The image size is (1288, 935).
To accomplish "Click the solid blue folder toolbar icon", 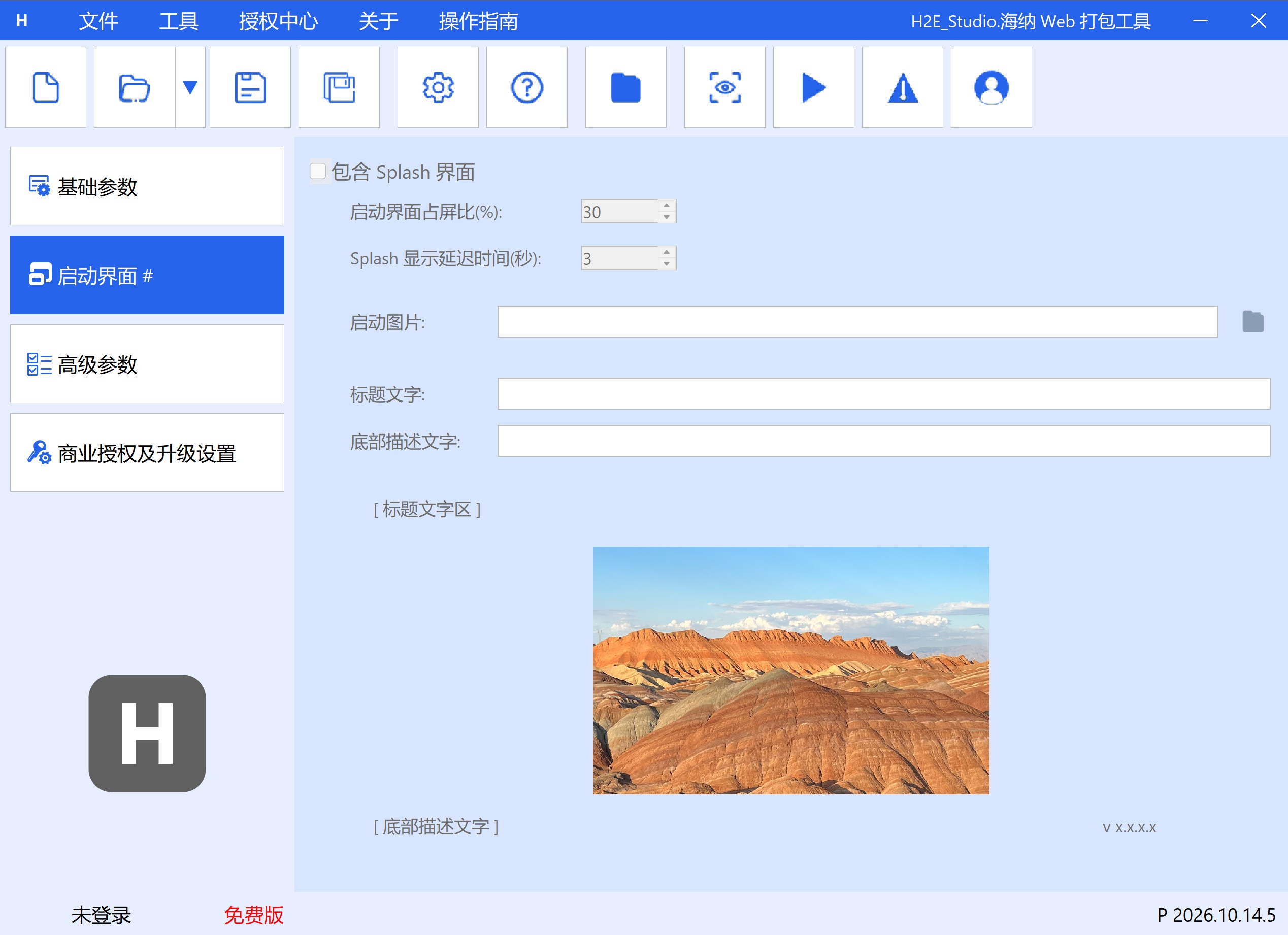I will tap(626, 87).
